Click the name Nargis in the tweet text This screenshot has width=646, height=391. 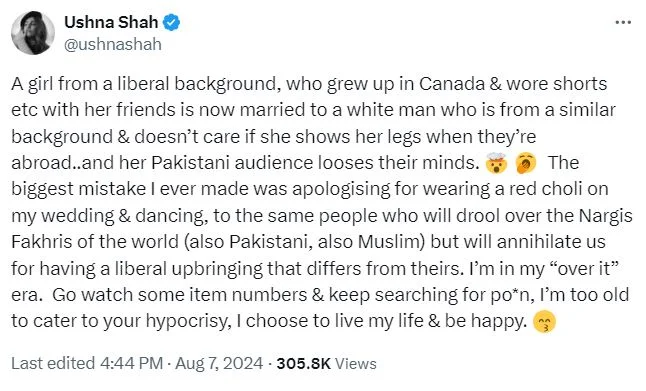pyautogui.click(x=606, y=216)
